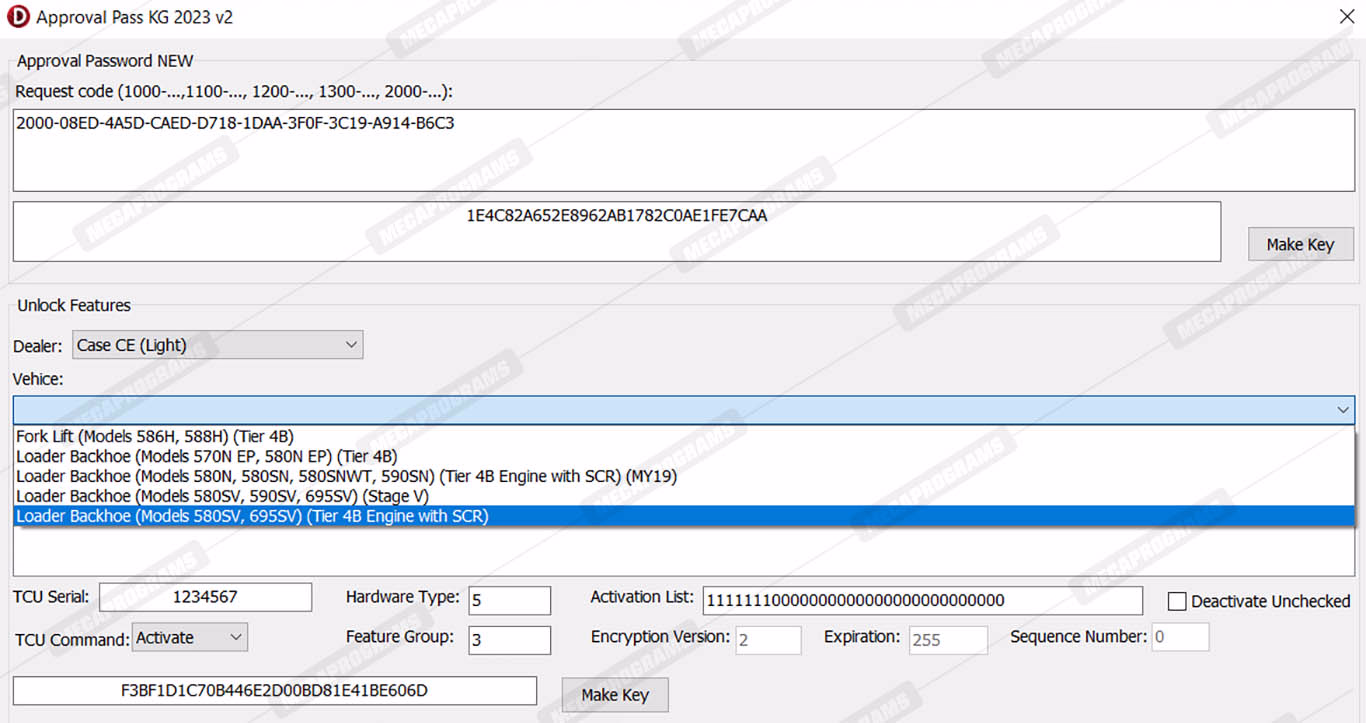Select Loader Backhoe MY19 option
This screenshot has width=1366, height=723.
[x=346, y=476]
